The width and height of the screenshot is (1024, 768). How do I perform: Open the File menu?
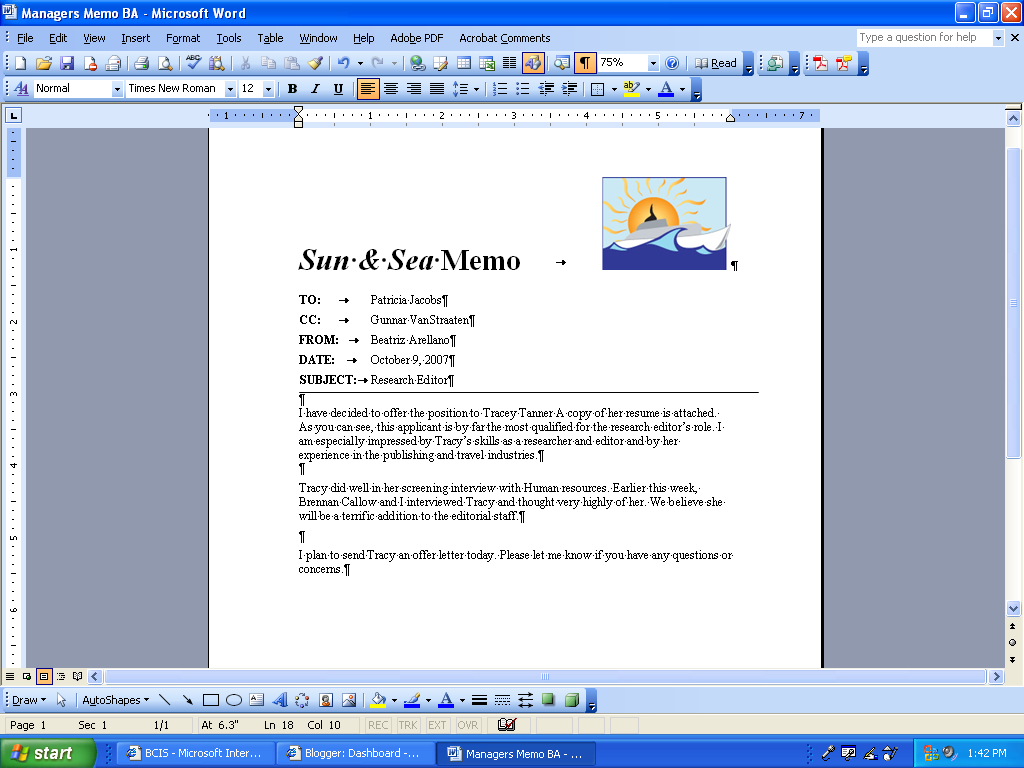25,39
